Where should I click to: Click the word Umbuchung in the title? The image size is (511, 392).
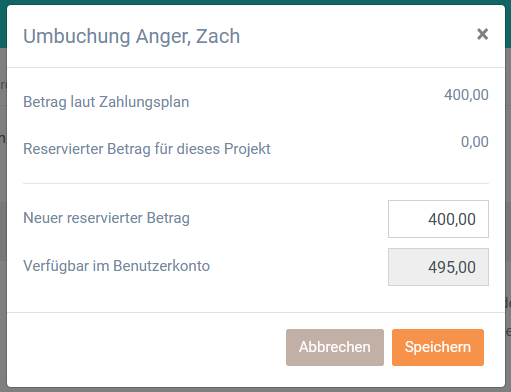pyautogui.click(x=76, y=36)
